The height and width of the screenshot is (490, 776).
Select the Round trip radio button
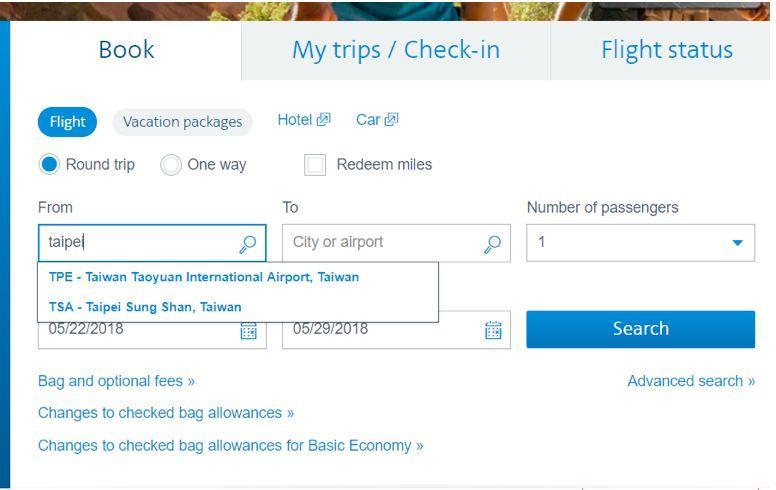click(x=49, y=164)
